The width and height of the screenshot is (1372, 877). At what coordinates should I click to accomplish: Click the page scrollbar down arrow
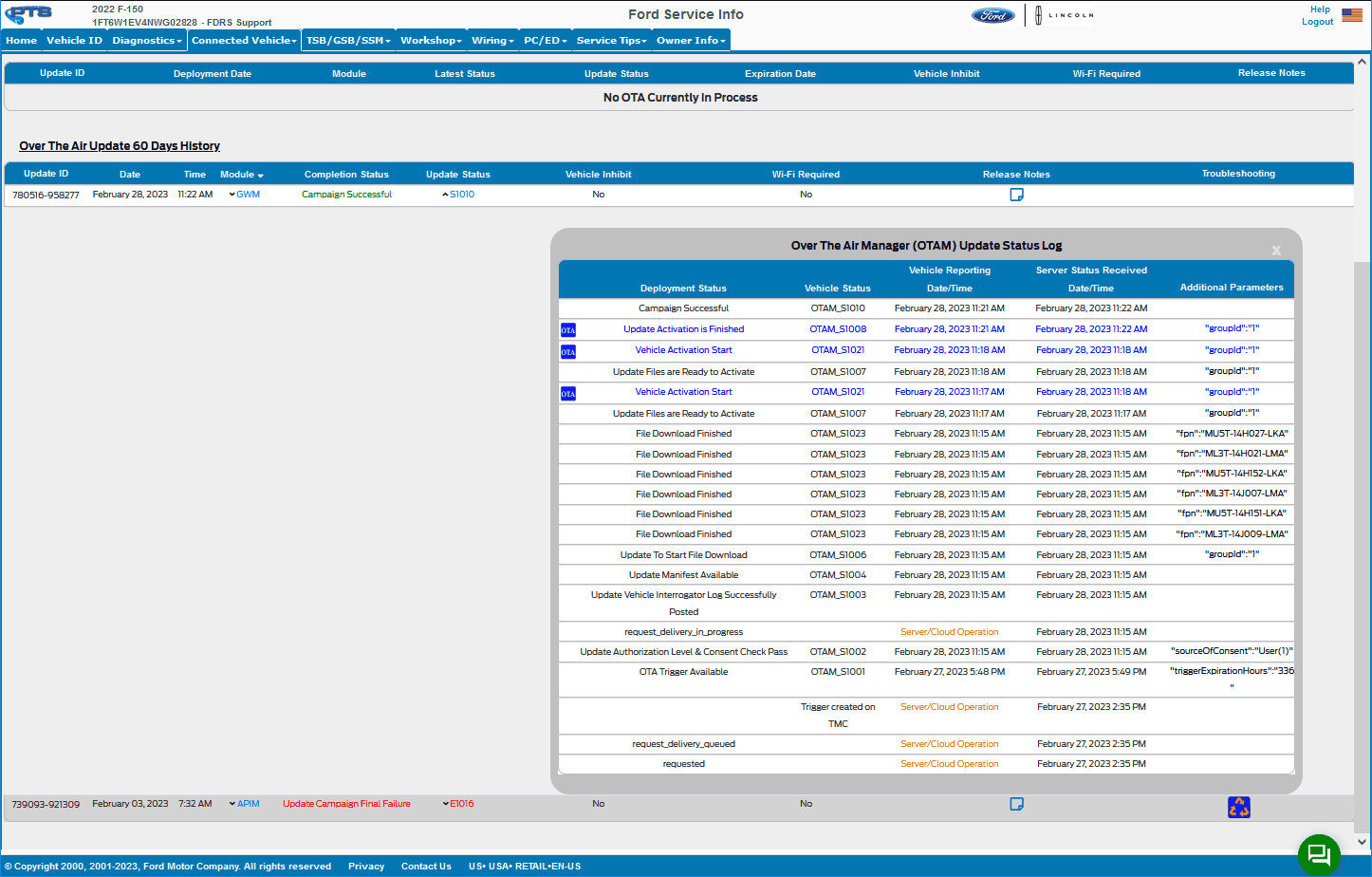[x=1363, y=841]
